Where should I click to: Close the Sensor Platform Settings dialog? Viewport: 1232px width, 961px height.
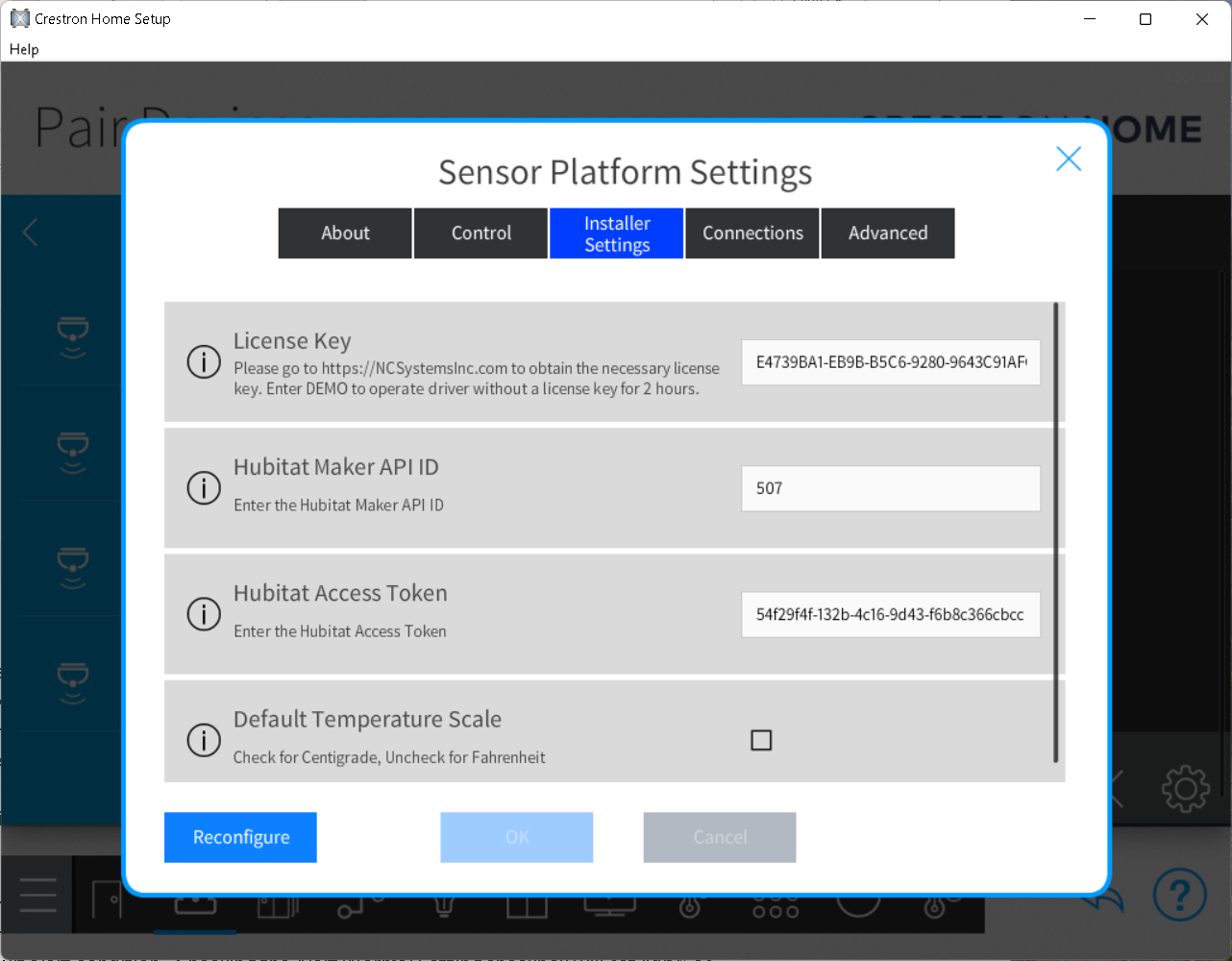point(1069,160)
